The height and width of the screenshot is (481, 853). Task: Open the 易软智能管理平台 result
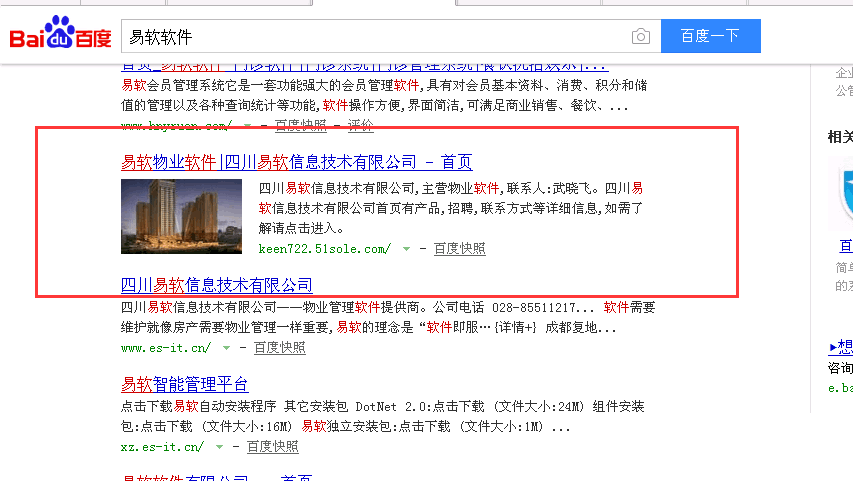pos(184,385)
